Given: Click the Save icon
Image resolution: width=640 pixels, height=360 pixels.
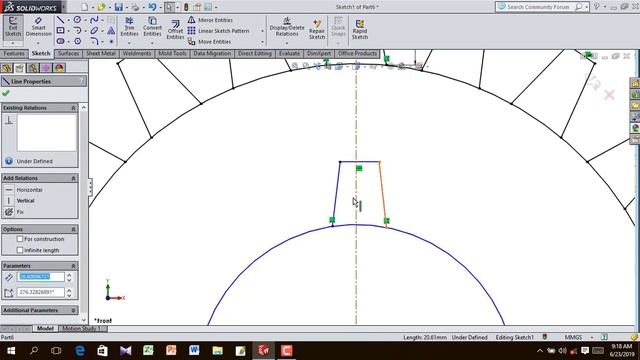Looking at the screenshot, I should coord(118,7).
